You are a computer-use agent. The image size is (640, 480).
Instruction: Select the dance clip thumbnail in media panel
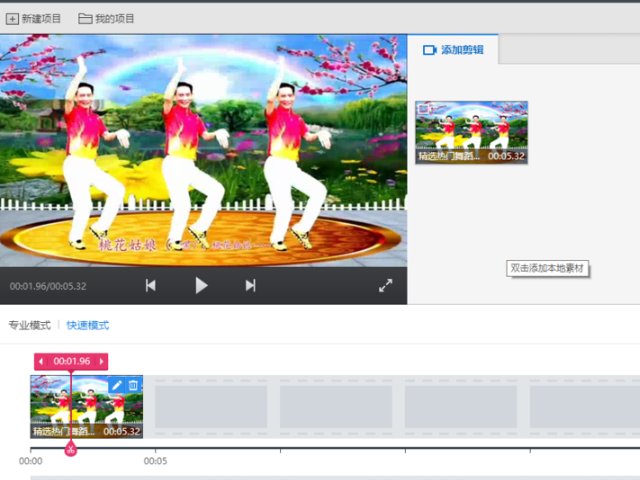(471, 131)
